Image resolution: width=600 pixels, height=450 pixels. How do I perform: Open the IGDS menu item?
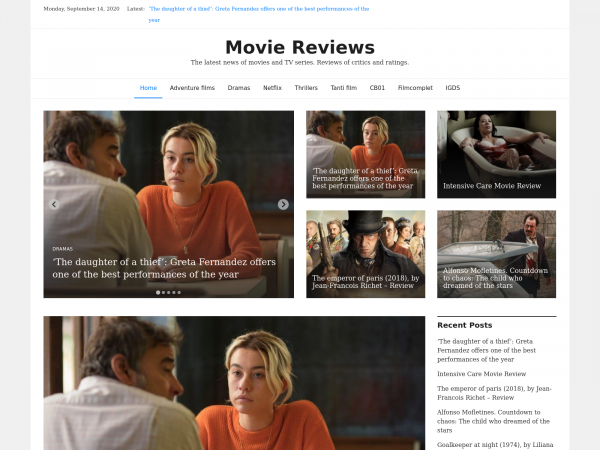(x=453, y=88)
